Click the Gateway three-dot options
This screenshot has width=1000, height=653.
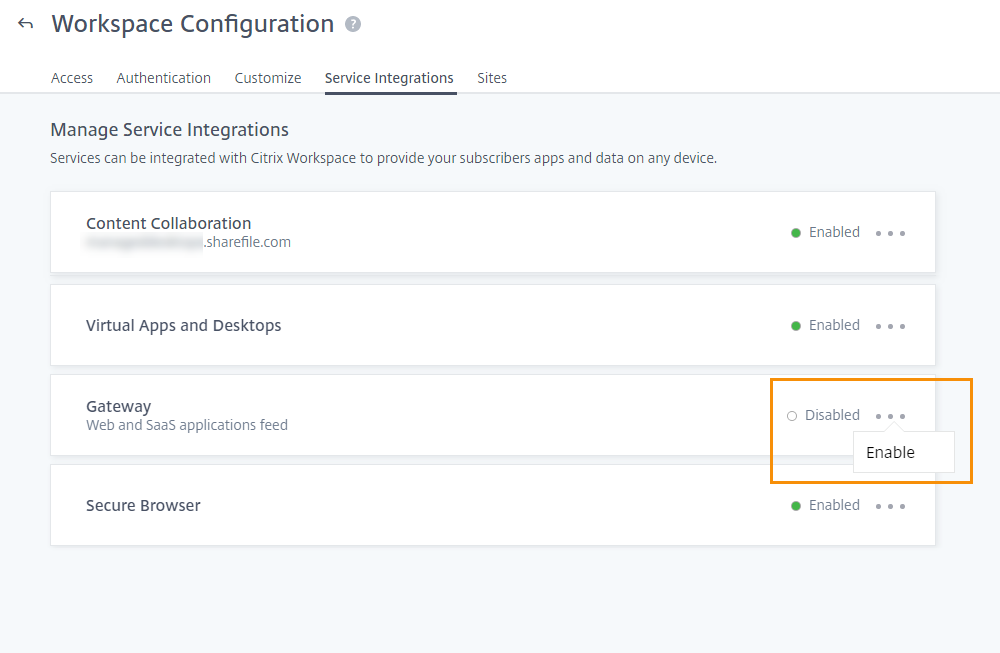tap(890, 416)
